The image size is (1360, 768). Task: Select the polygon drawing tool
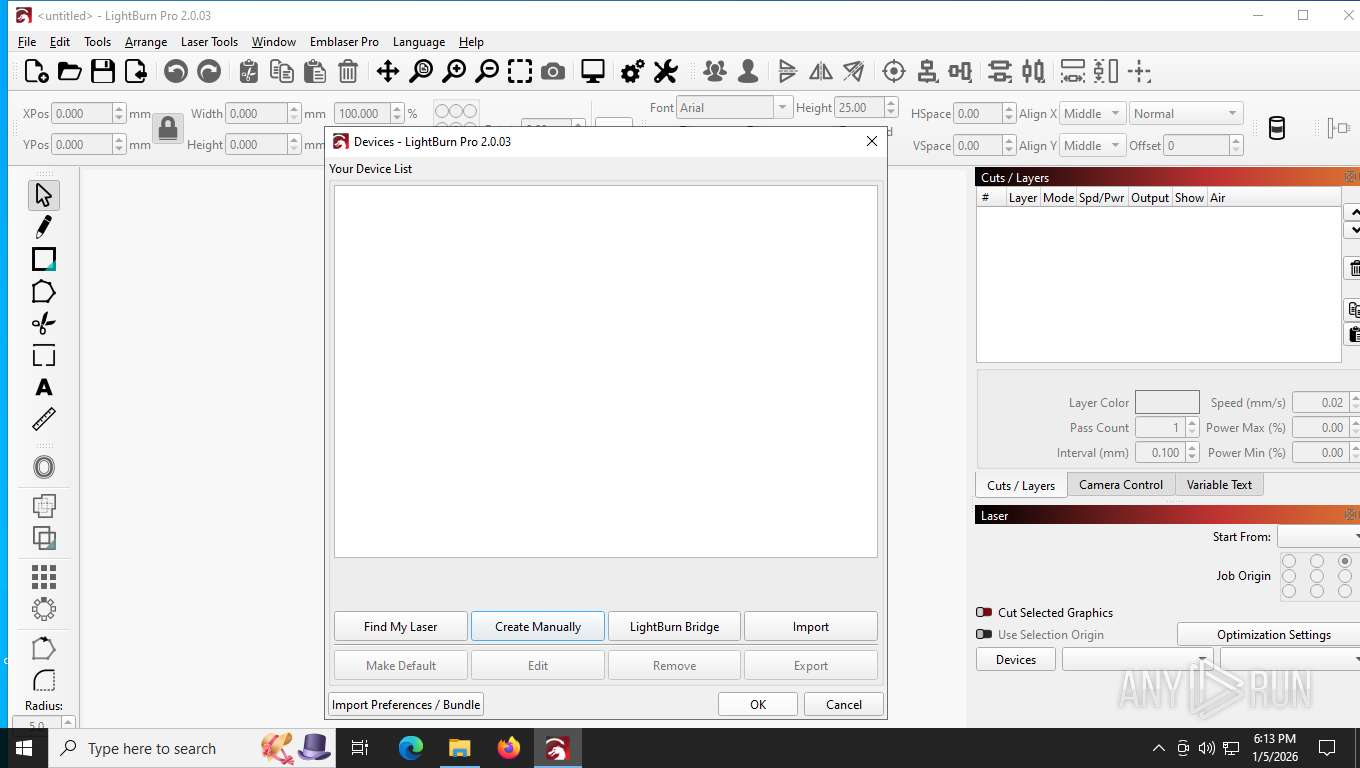coord(44,291)
